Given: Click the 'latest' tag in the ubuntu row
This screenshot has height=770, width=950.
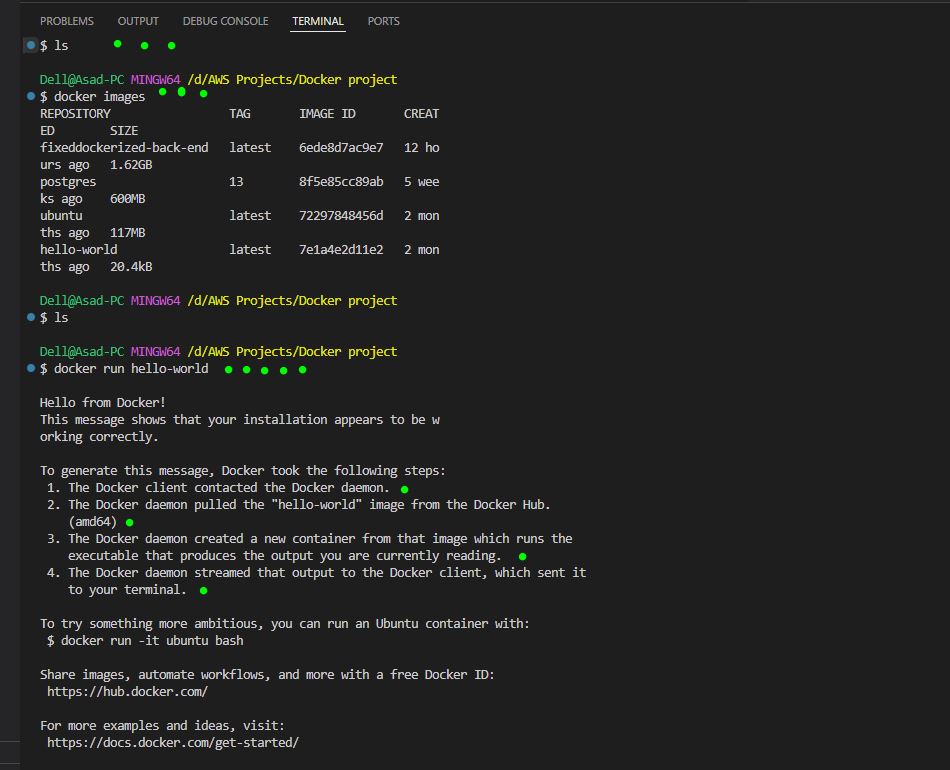Looking at the screenshot, I should pyautogui.click(x=250, y=216).
